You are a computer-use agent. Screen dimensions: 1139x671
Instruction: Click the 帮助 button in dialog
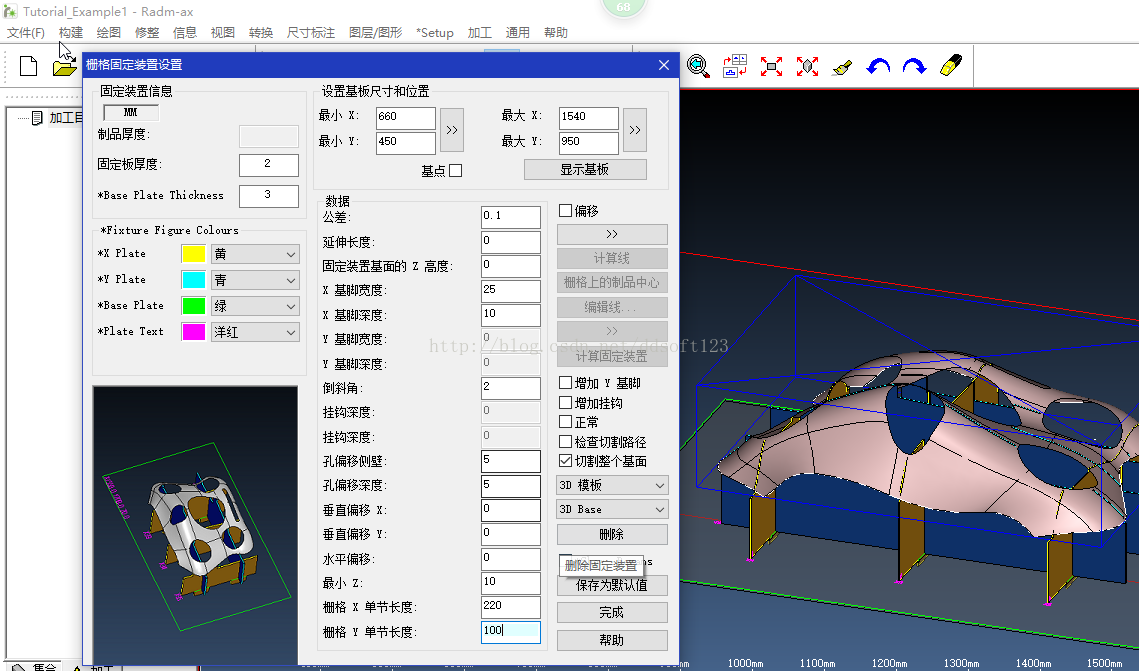click(x=612, y=640)
